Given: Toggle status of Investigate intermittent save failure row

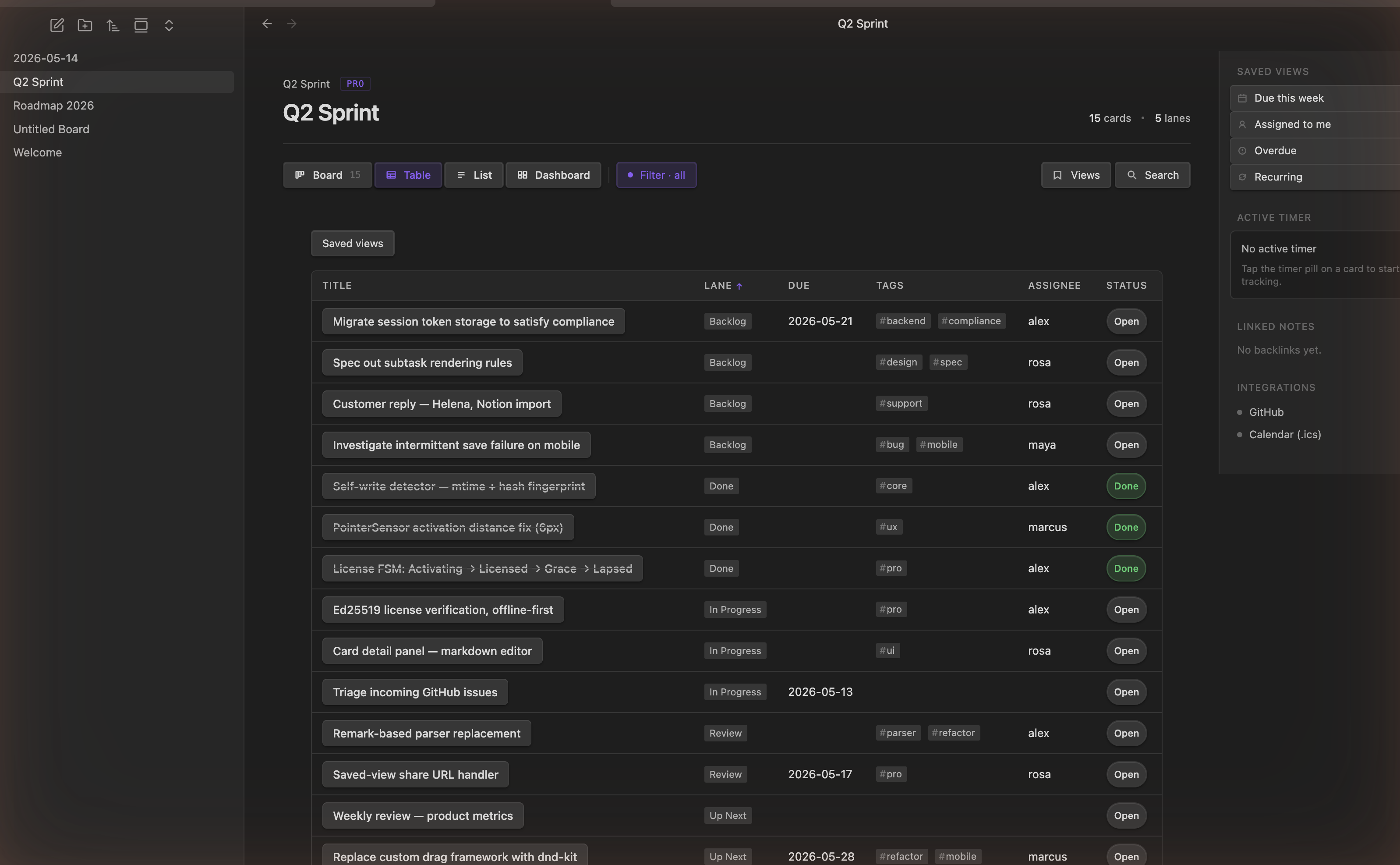Looking at the screenshot, I should [1126, 445].
